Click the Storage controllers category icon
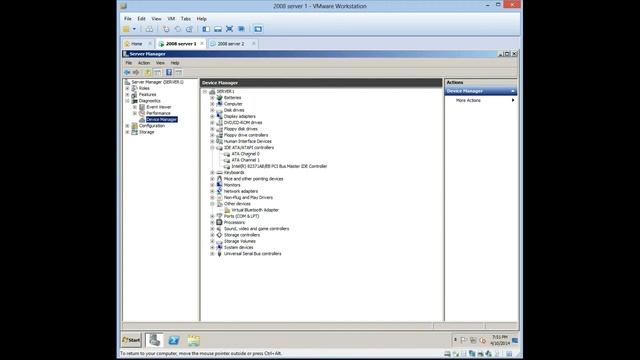 coord(219,235)
